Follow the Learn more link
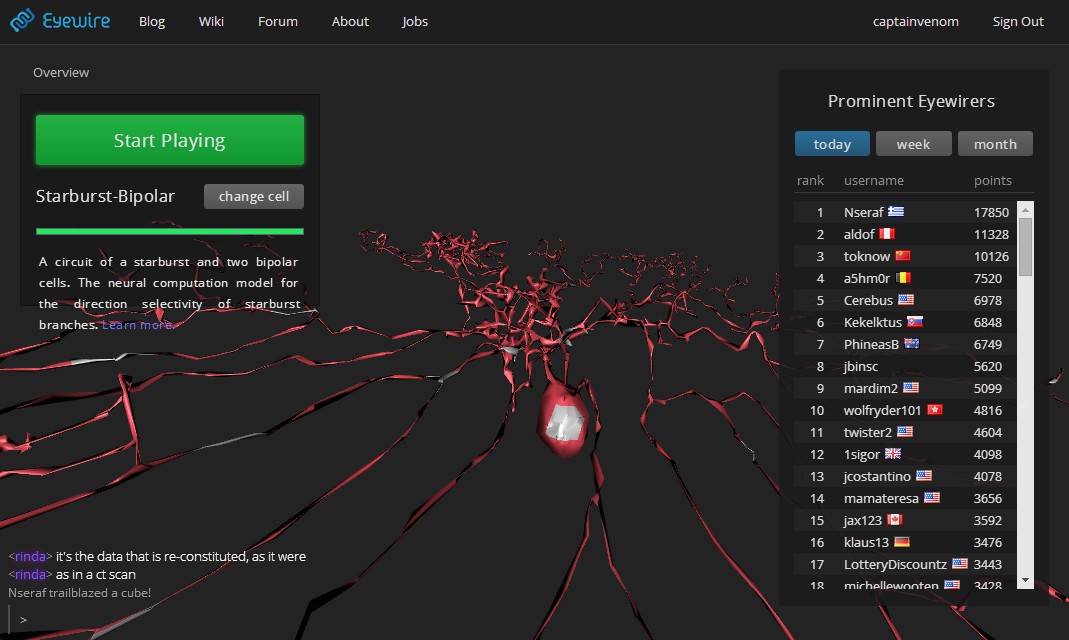Viewport: 1069px width, 640px height. point(137,325)
